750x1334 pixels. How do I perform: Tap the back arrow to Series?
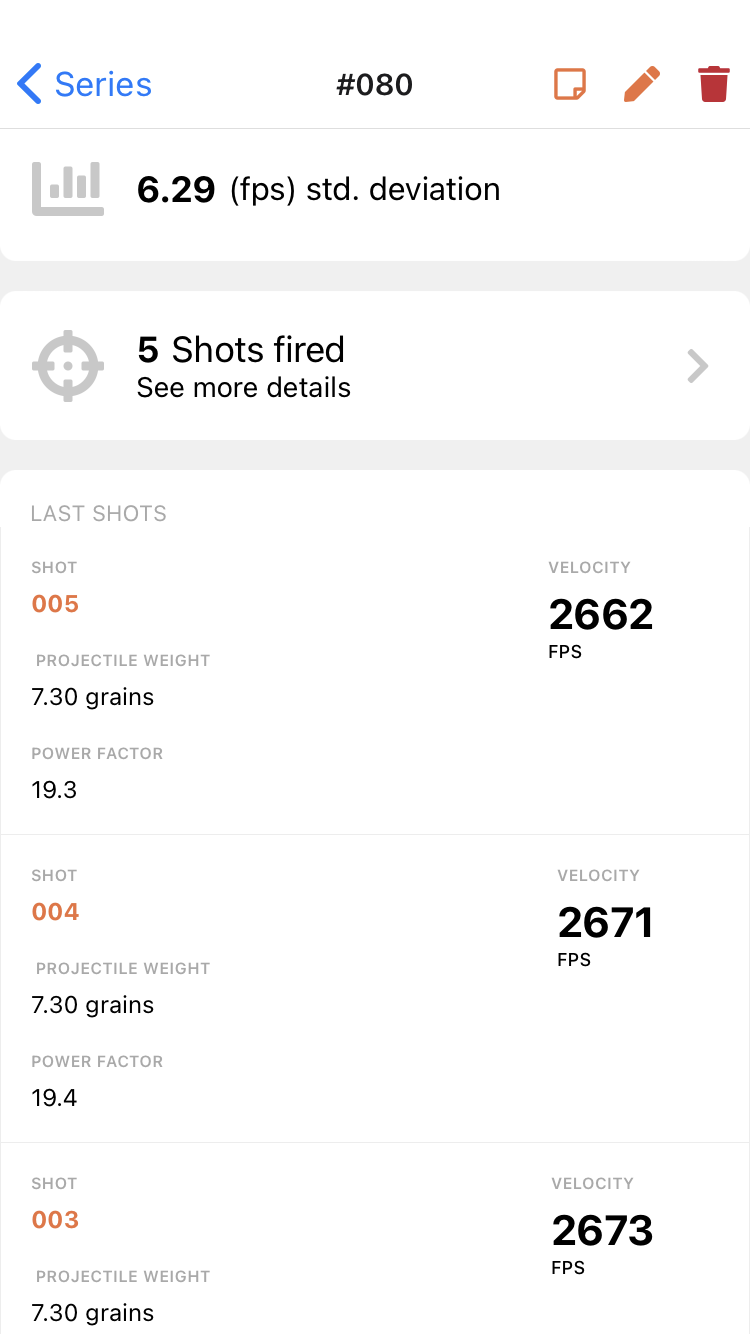tap(30, 85)
